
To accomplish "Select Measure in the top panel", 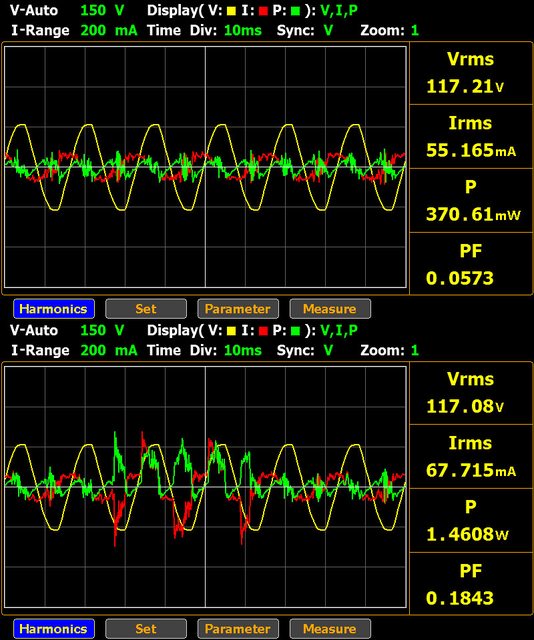I will coord(330,309).
